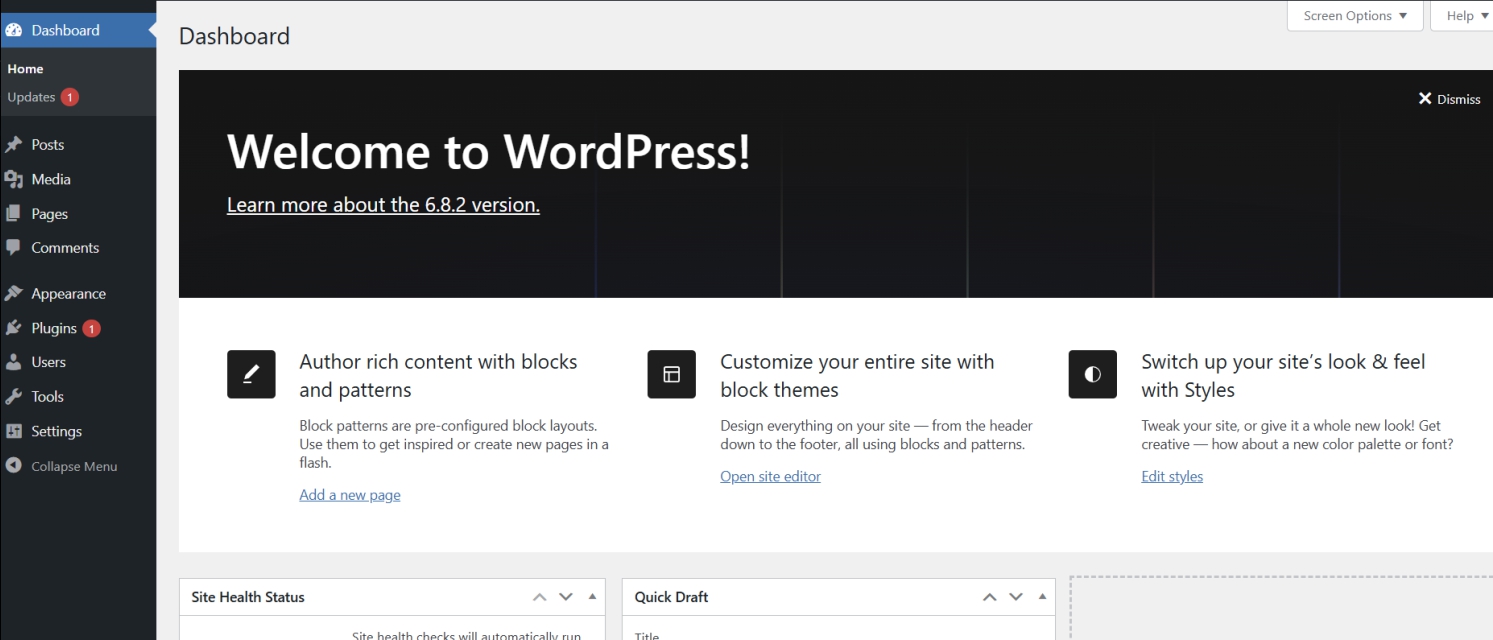
Task: Open Updates in Dashboard submenu
Action: click(x=31, y=97)
